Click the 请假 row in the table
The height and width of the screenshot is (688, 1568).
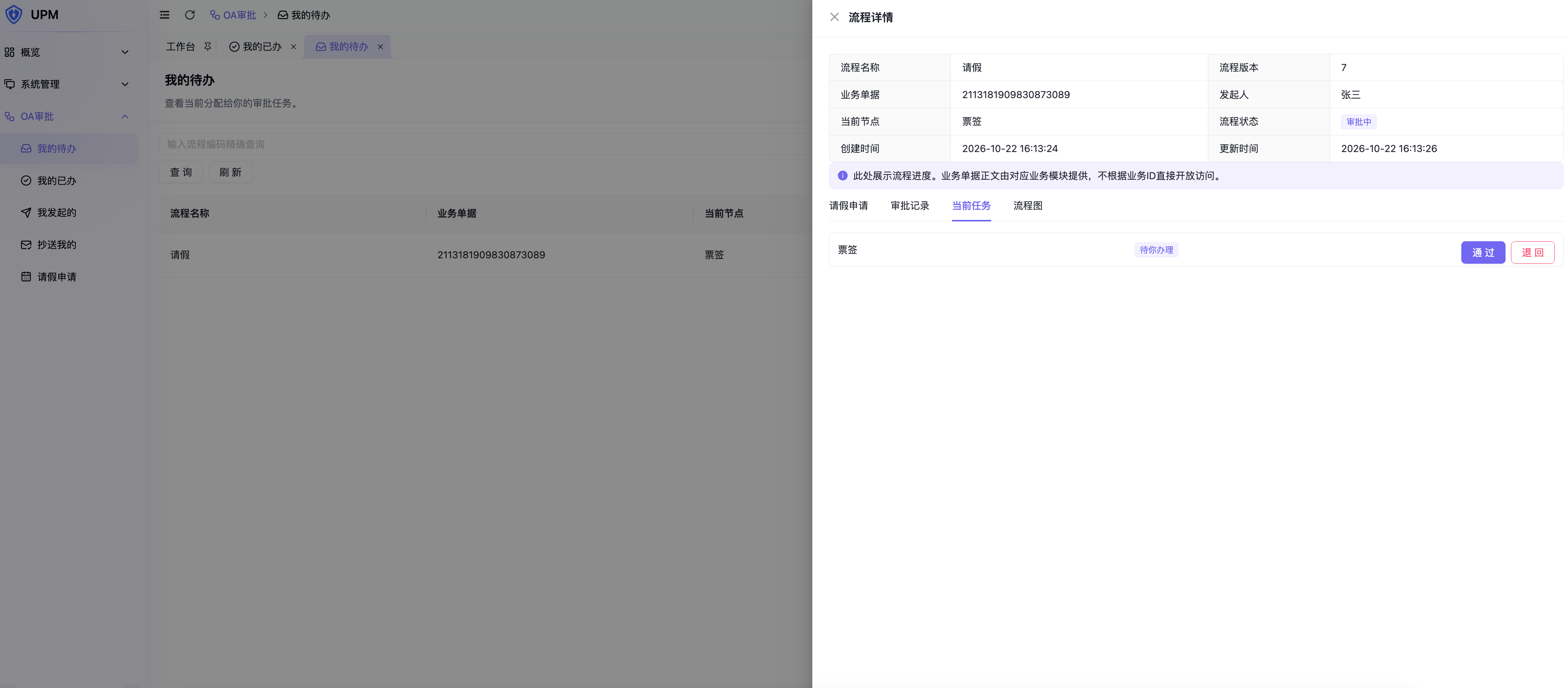(x=485, y=255)
